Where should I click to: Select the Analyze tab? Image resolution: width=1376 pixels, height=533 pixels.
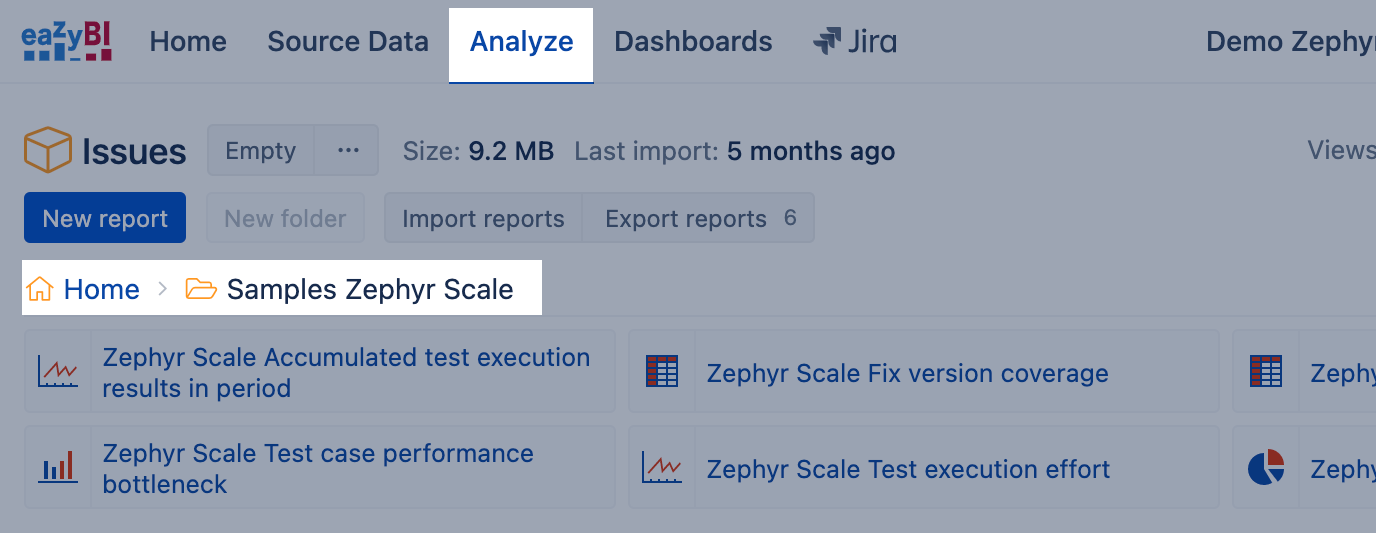(521, 42)
